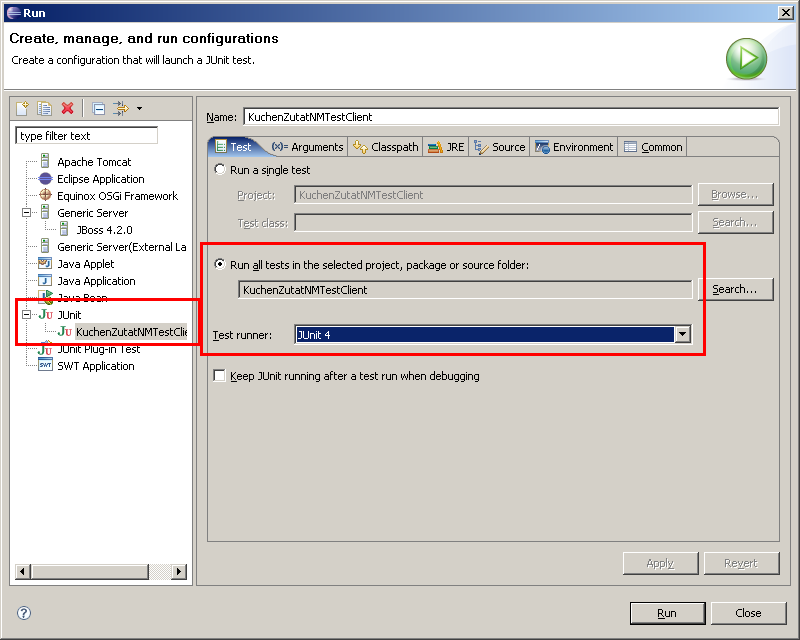800x640 pixels.
Task: Click tree horizontal scrollbar left arrow
Action: click(x=23, y=572)
